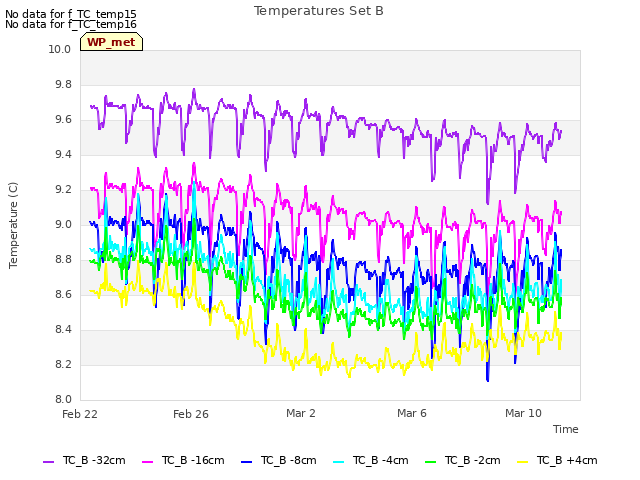Click the 8.4 y-axis tick label
640x480 pixels.
[x=63, y=330]
